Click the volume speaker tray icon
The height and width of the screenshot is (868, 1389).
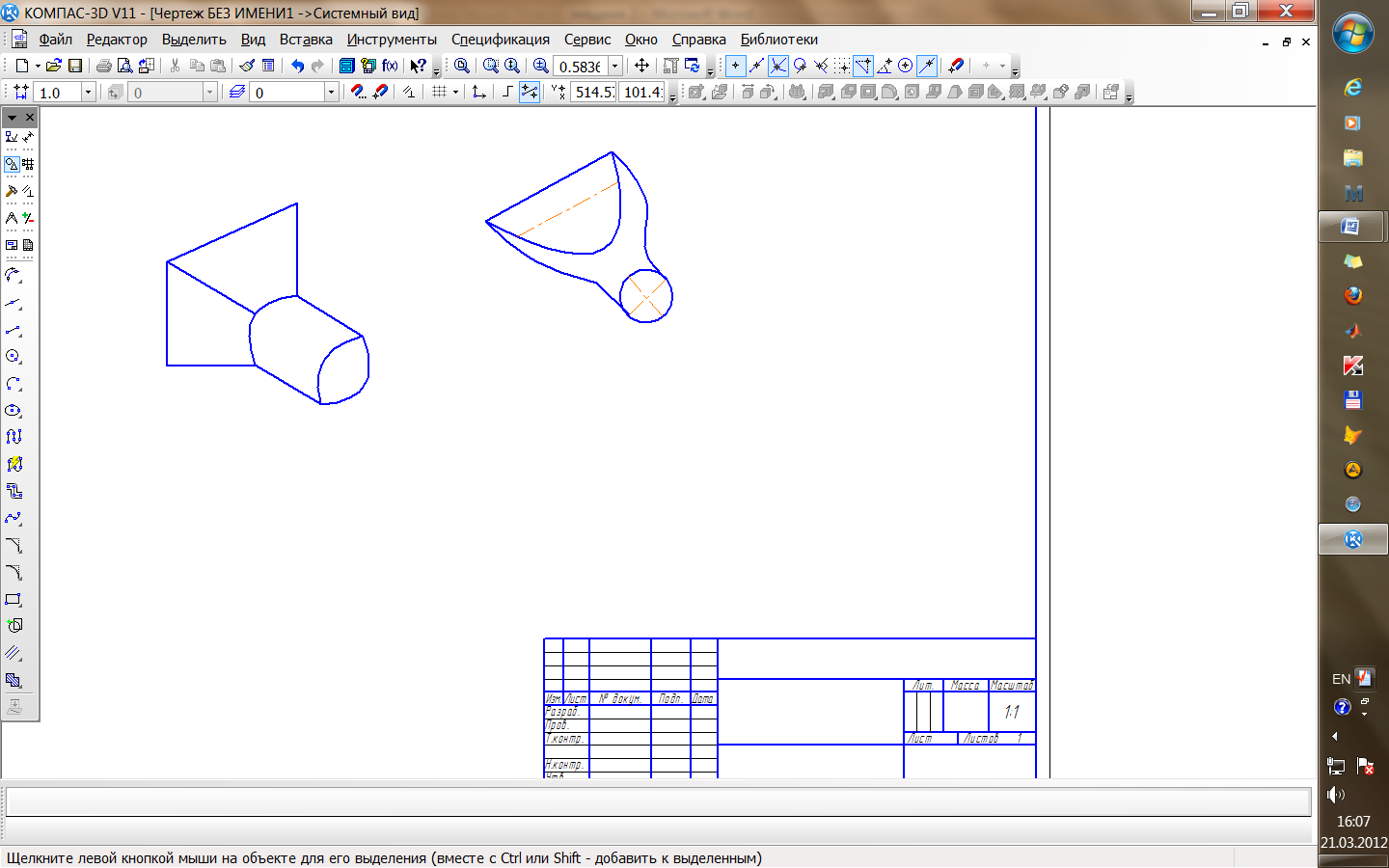pos(1336,795)
